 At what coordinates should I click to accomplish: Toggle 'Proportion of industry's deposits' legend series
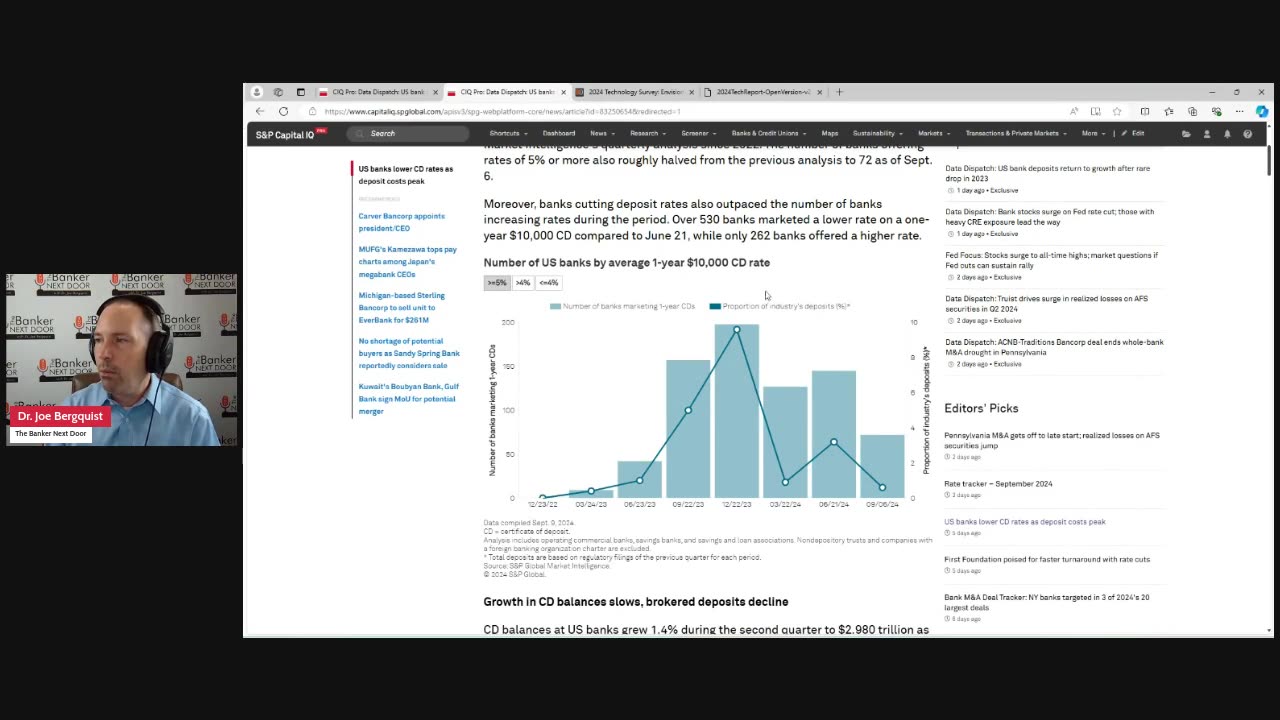tap(780, 306)
